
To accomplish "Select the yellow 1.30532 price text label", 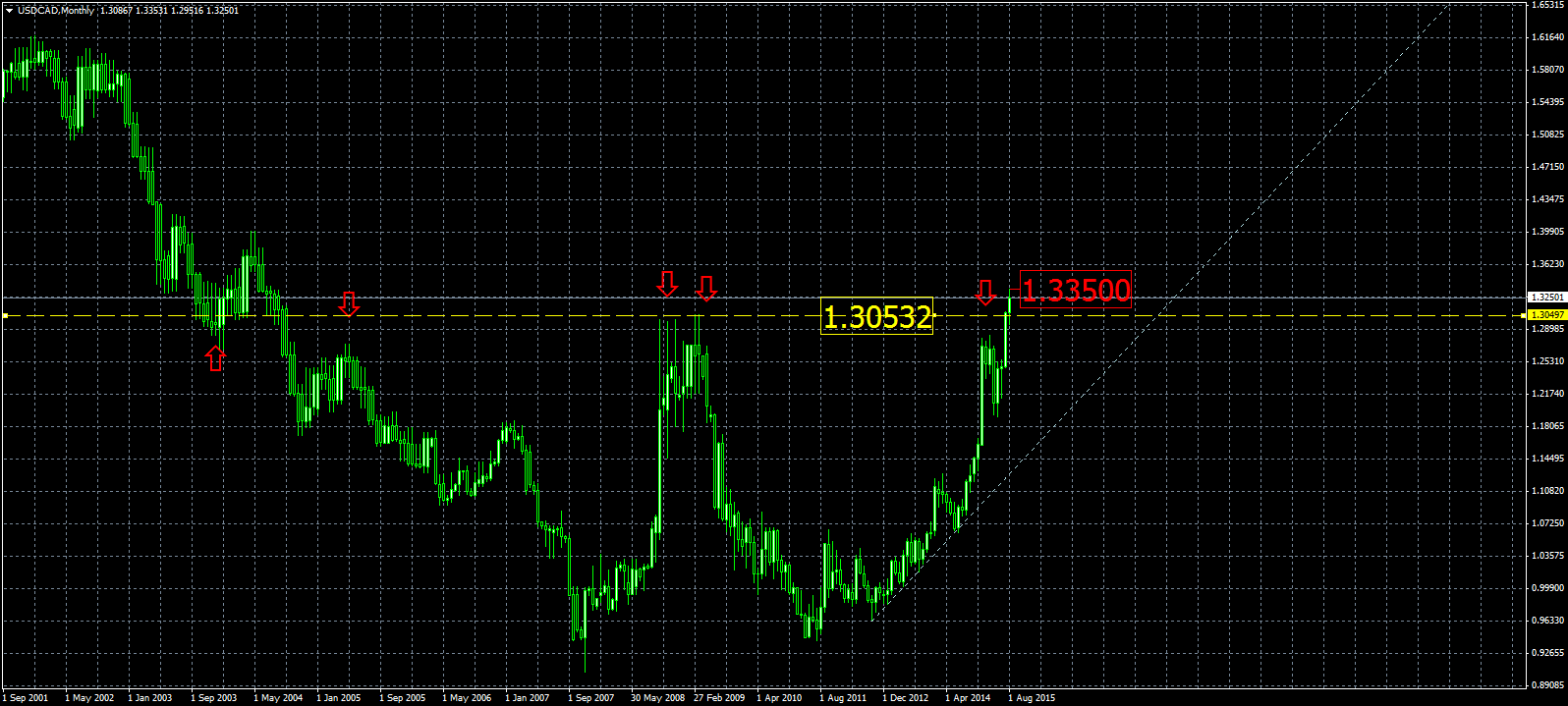I will coord(876,317).
